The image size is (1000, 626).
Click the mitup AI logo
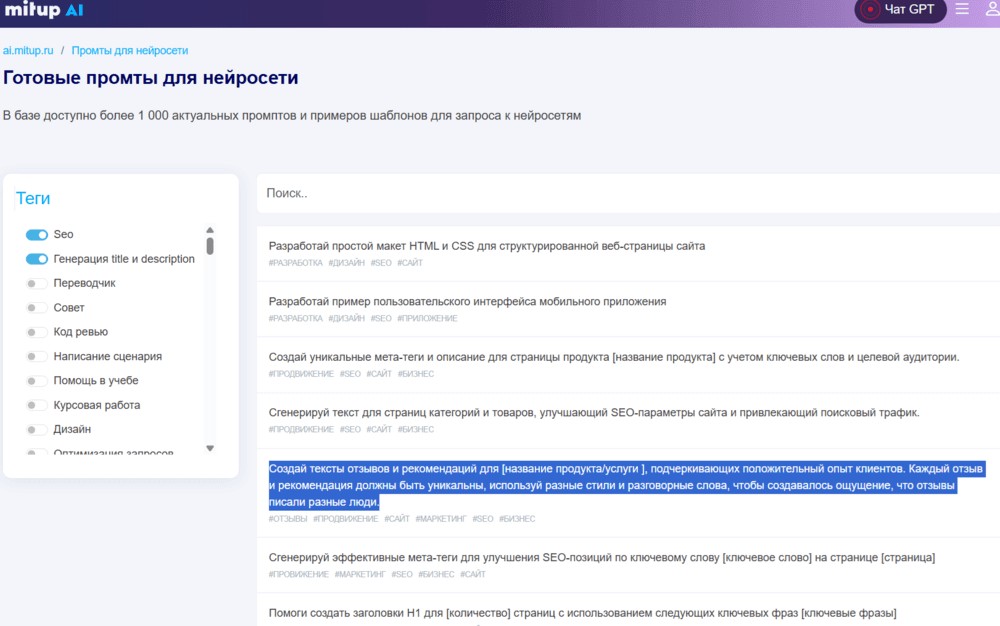(44, 10)
